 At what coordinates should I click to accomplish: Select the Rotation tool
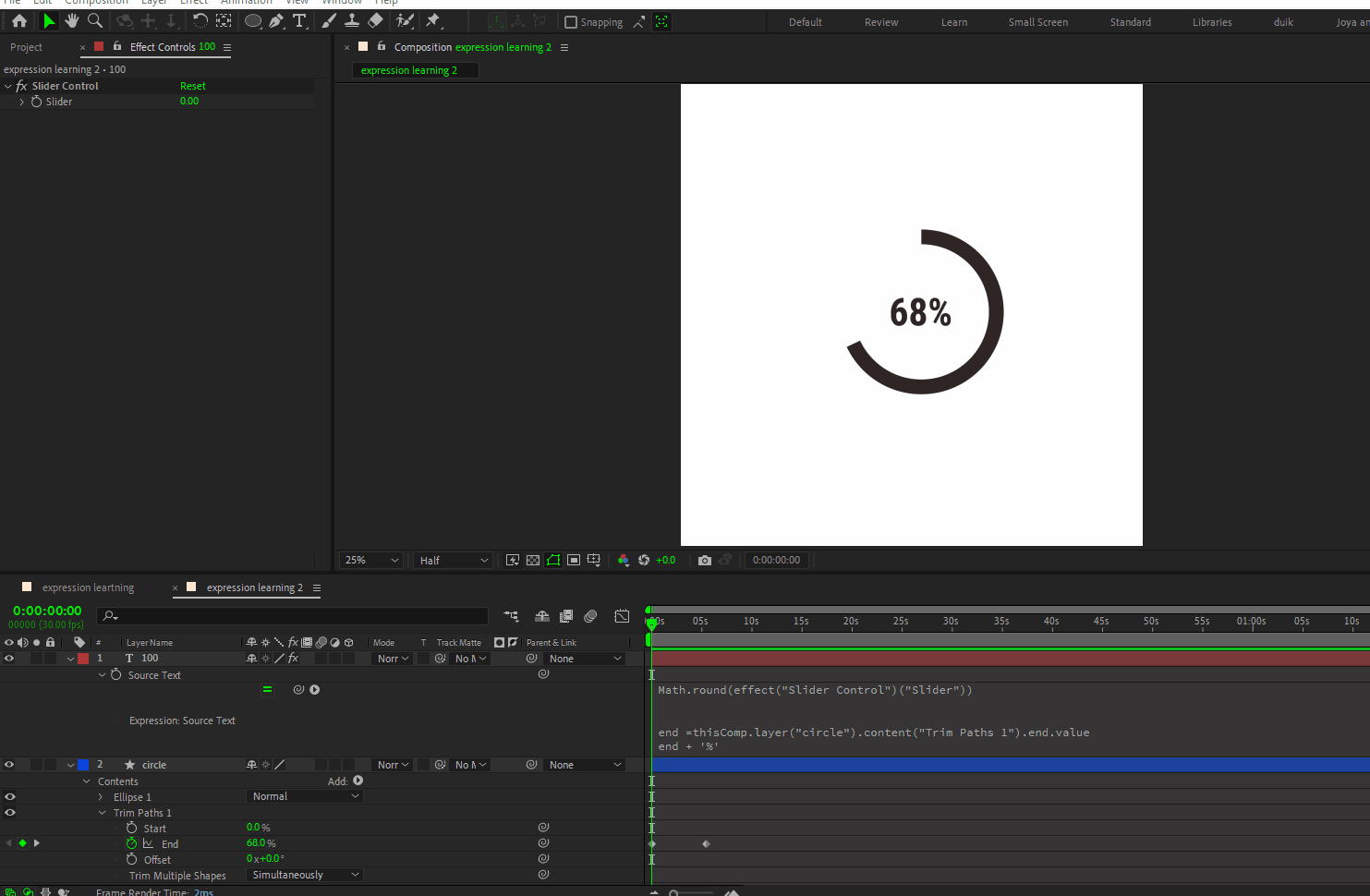[200, 20]
